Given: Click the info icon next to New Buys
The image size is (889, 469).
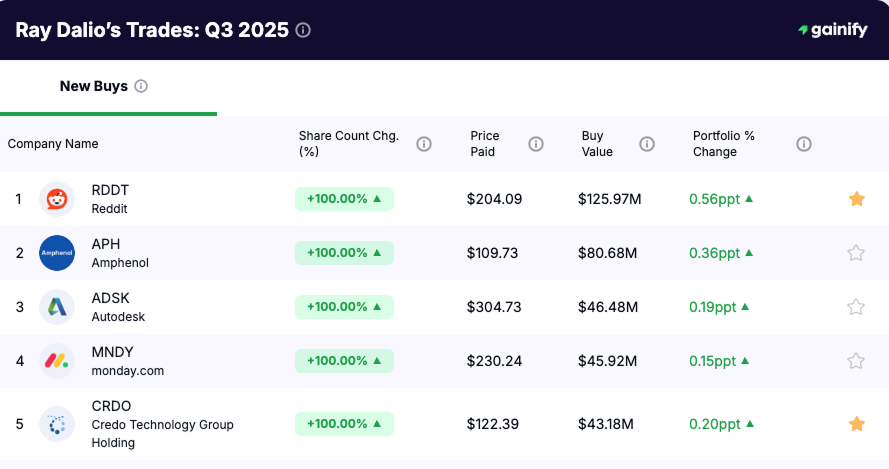Looking at the screenshot, I should coord(141,86).
